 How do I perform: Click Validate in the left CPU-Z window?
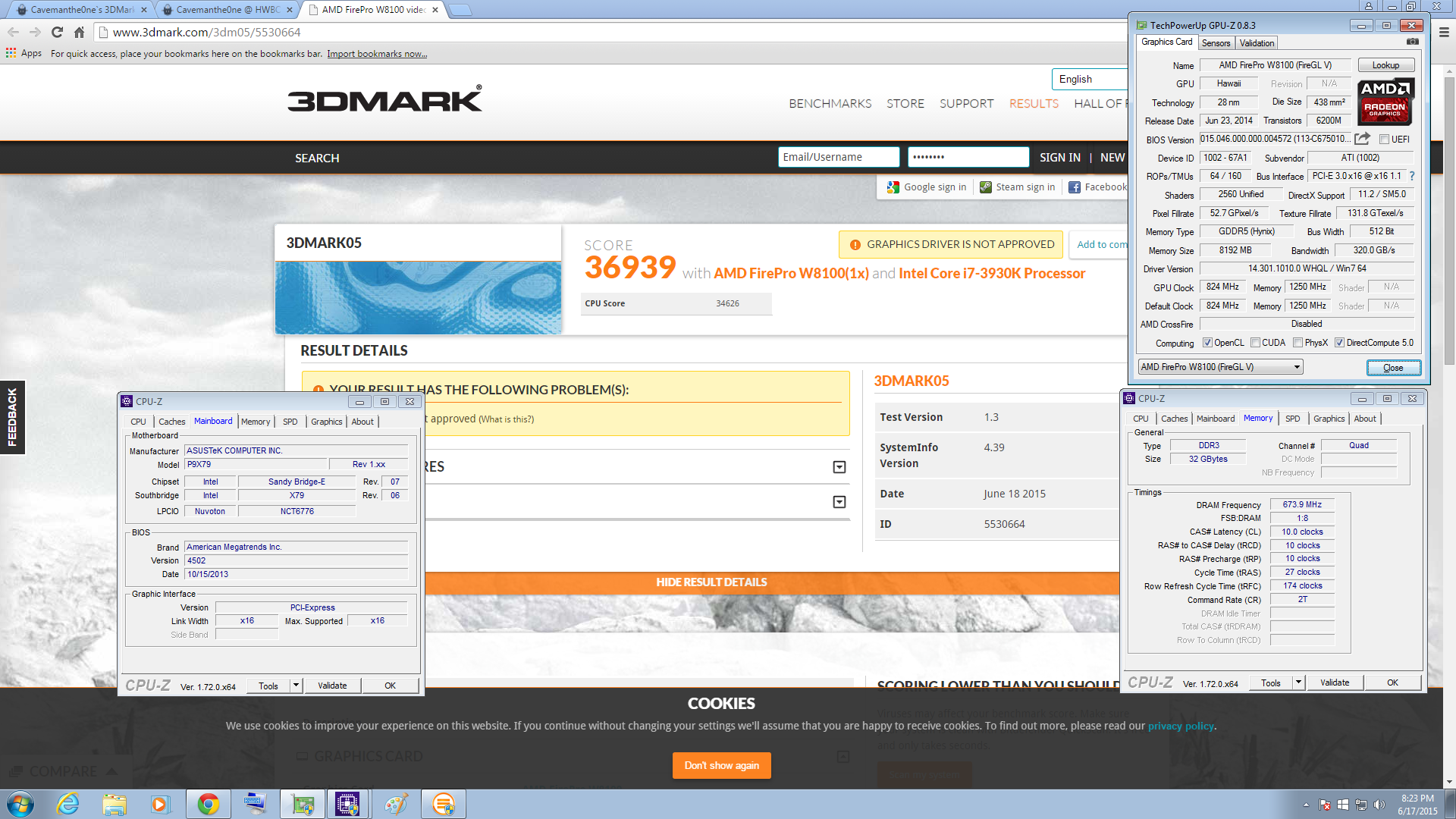click(x=332, y=686)
